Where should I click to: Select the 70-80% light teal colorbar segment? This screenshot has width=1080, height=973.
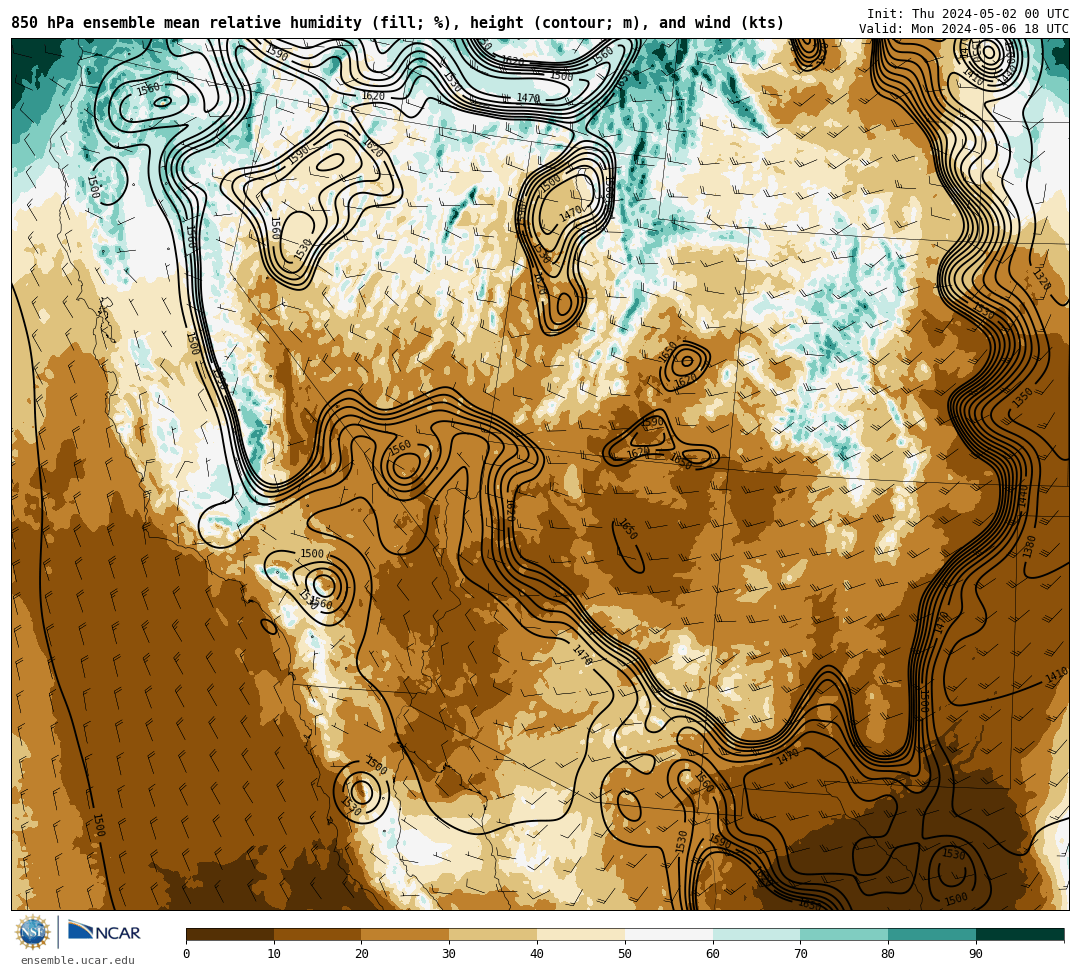(844, 934)
